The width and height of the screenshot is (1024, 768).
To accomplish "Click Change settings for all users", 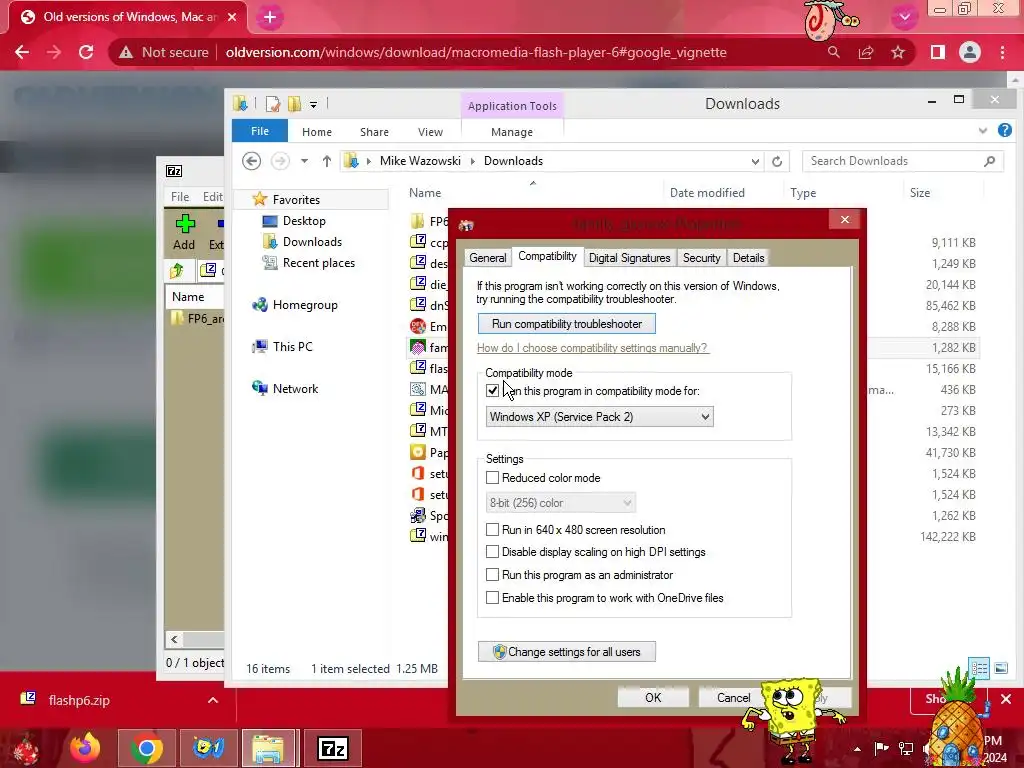I will (567, 652).
